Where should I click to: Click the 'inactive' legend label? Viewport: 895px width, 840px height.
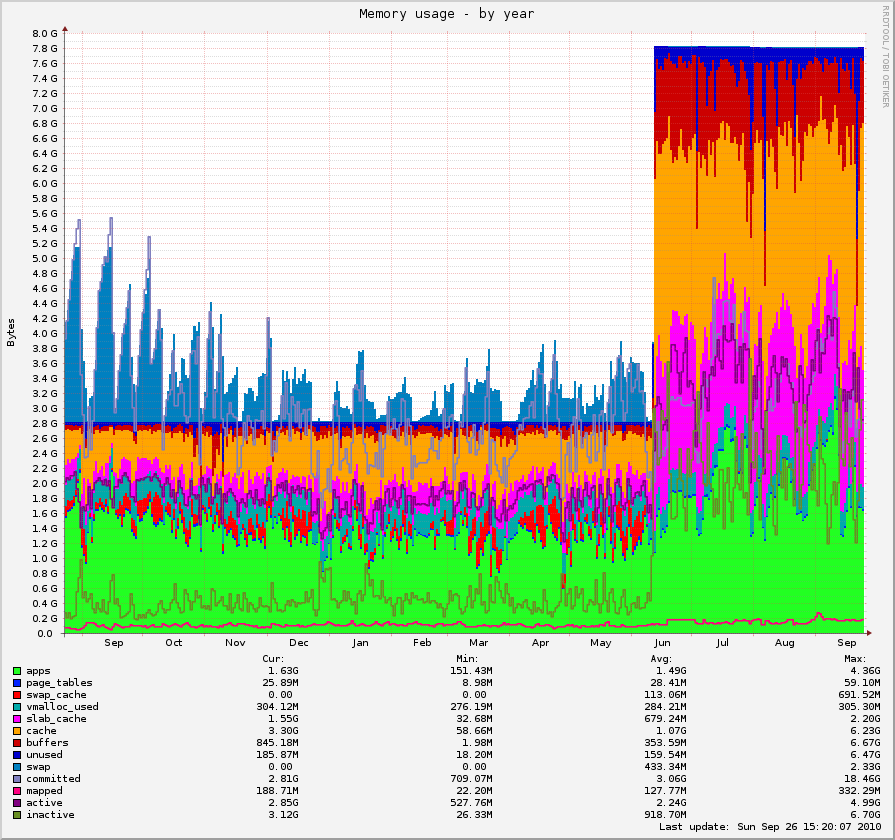pos(50,815)
